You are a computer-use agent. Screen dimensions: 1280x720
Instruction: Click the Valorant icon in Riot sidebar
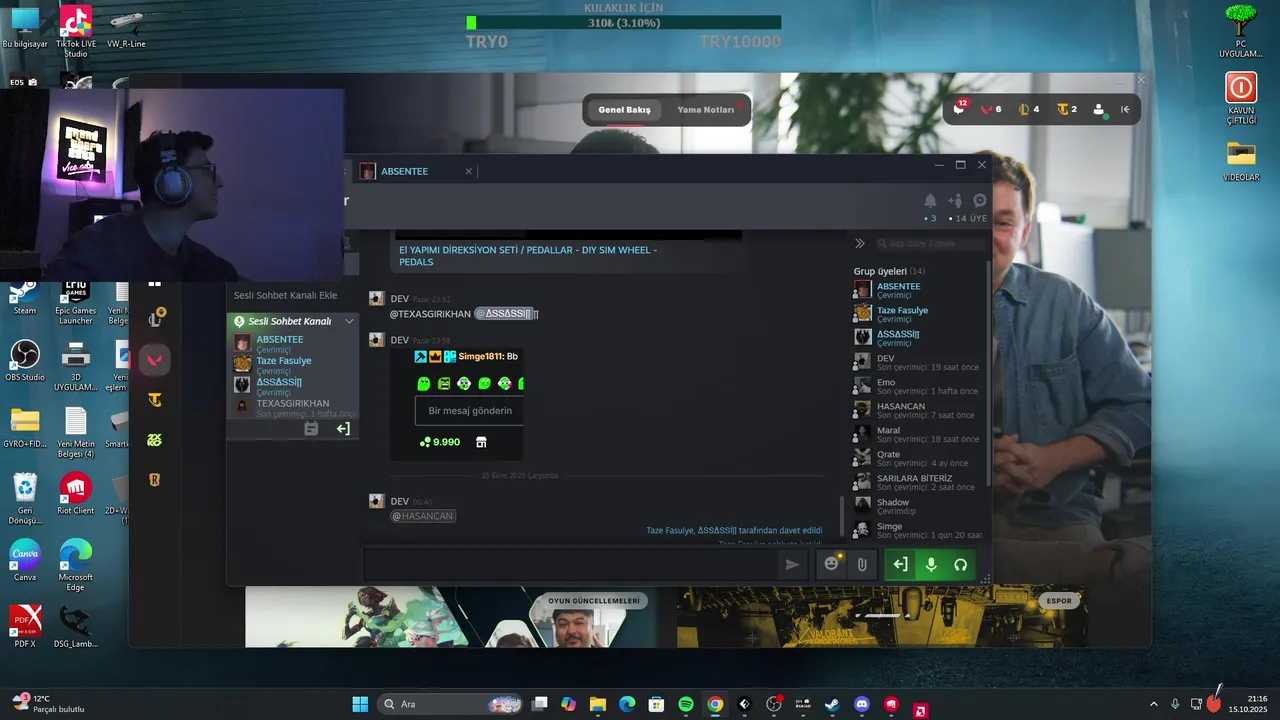[155, 360]
